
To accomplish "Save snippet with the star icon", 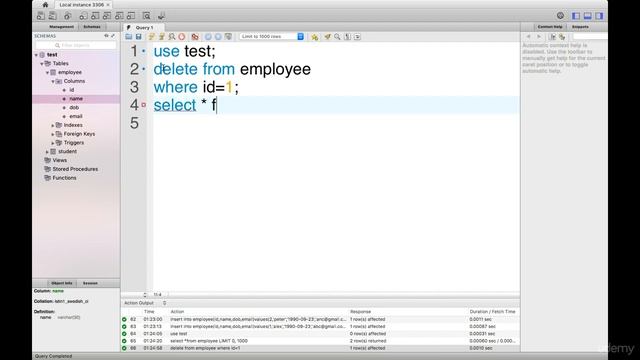I will [315, 37].
